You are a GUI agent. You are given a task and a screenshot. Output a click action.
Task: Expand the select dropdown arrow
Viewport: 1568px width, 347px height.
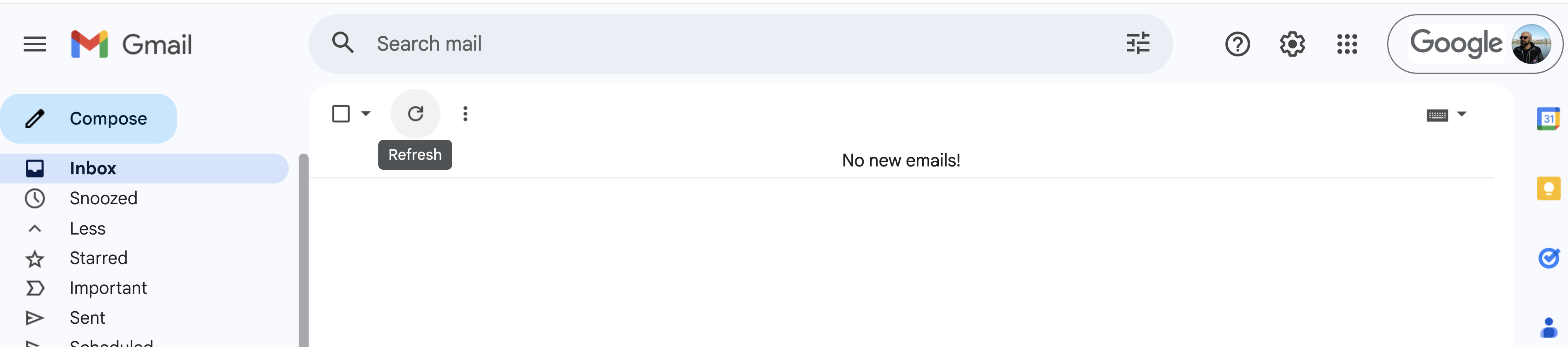(366, 114)
